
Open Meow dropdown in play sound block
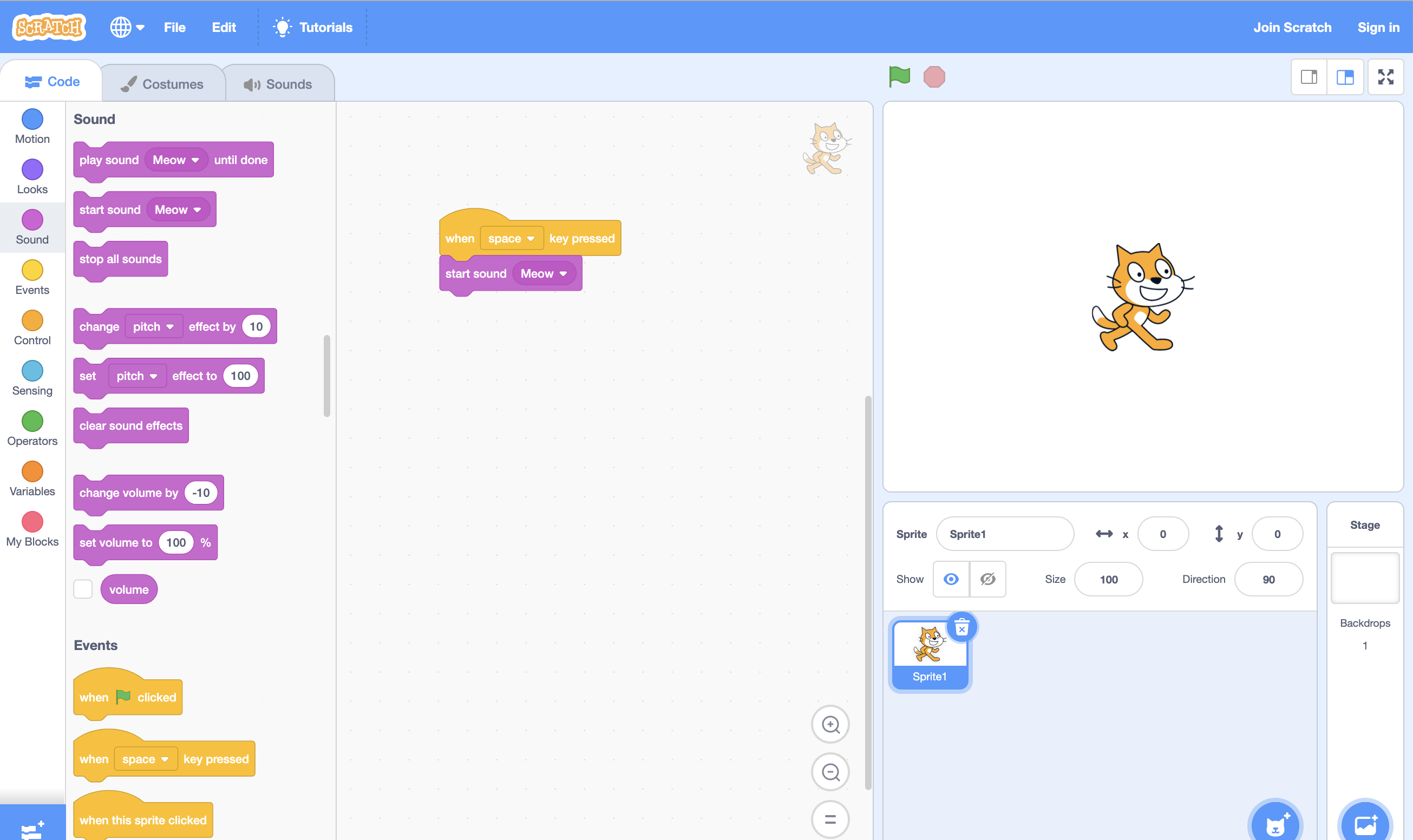point(176,160)
